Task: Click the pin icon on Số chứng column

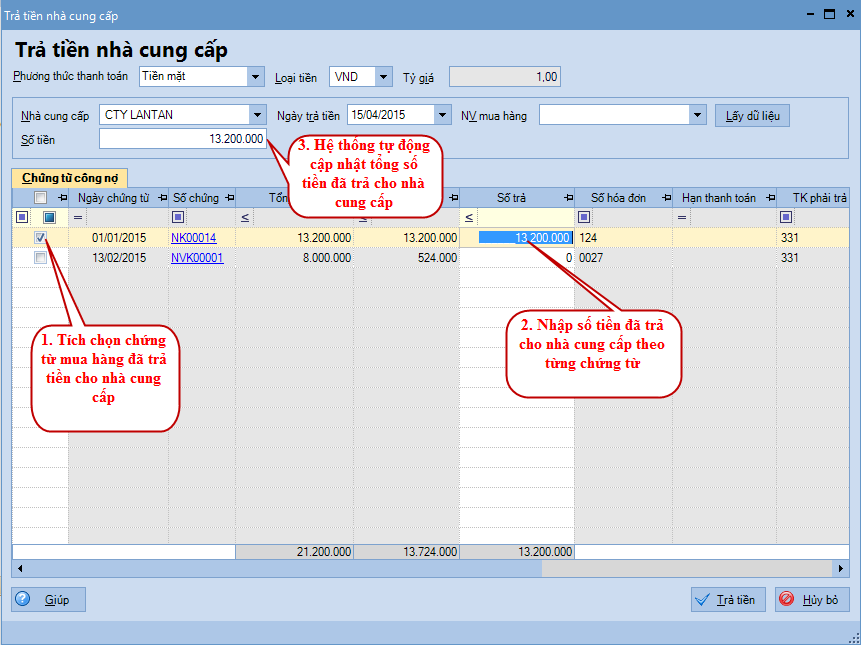Action: coord(228,198)
